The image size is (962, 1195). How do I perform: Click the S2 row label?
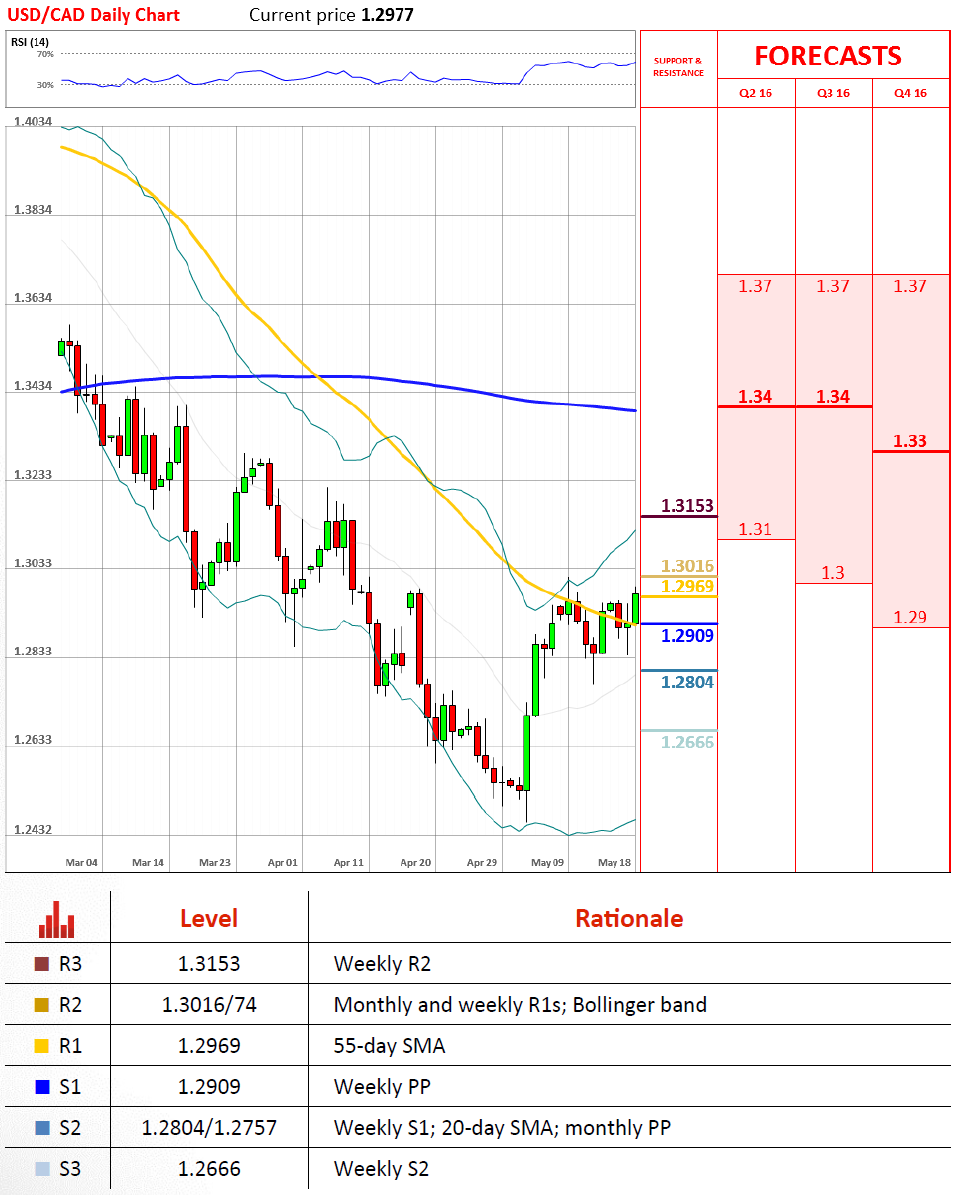pos(70,1128)
